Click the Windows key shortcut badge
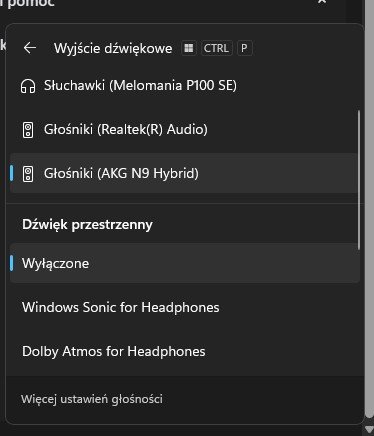 (189, 48)
